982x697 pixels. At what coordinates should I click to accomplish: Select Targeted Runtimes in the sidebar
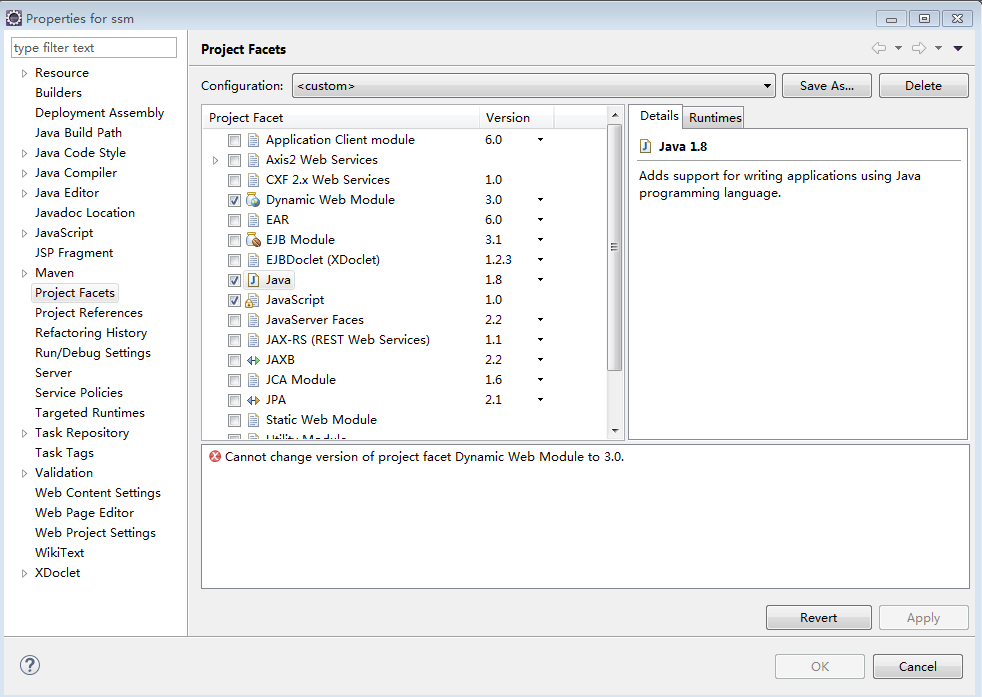(x=90, y=413)
